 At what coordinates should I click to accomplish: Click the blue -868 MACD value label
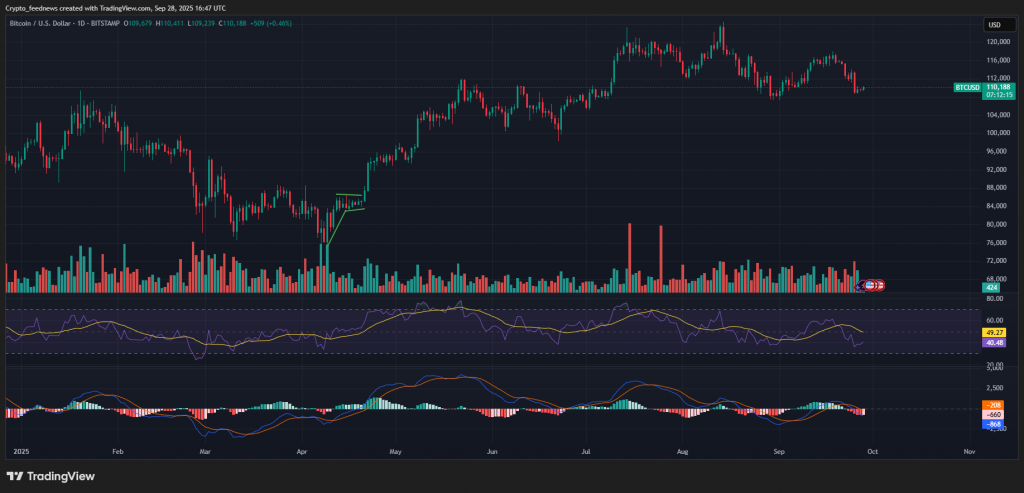(x=994, y=425)
